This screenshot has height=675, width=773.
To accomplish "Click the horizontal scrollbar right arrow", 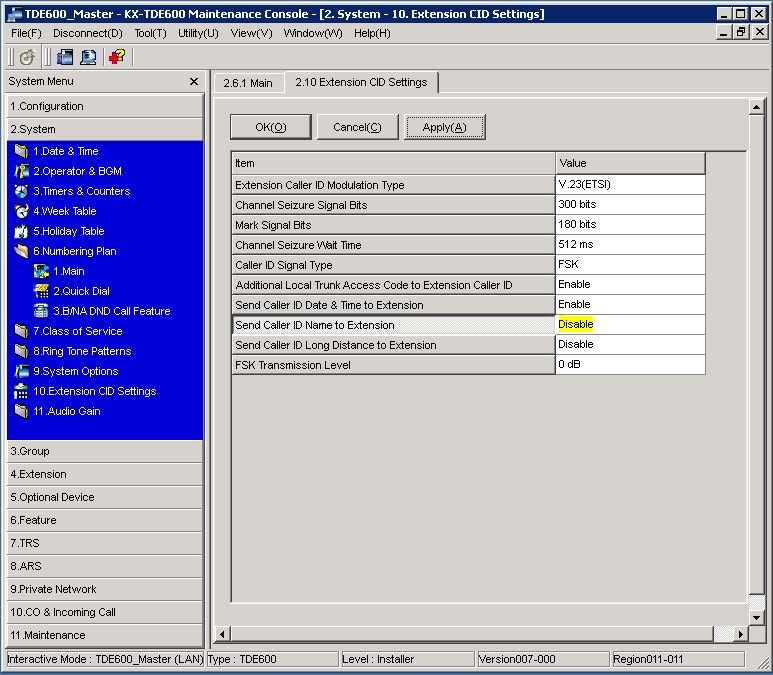I will [x=741, y=634].
